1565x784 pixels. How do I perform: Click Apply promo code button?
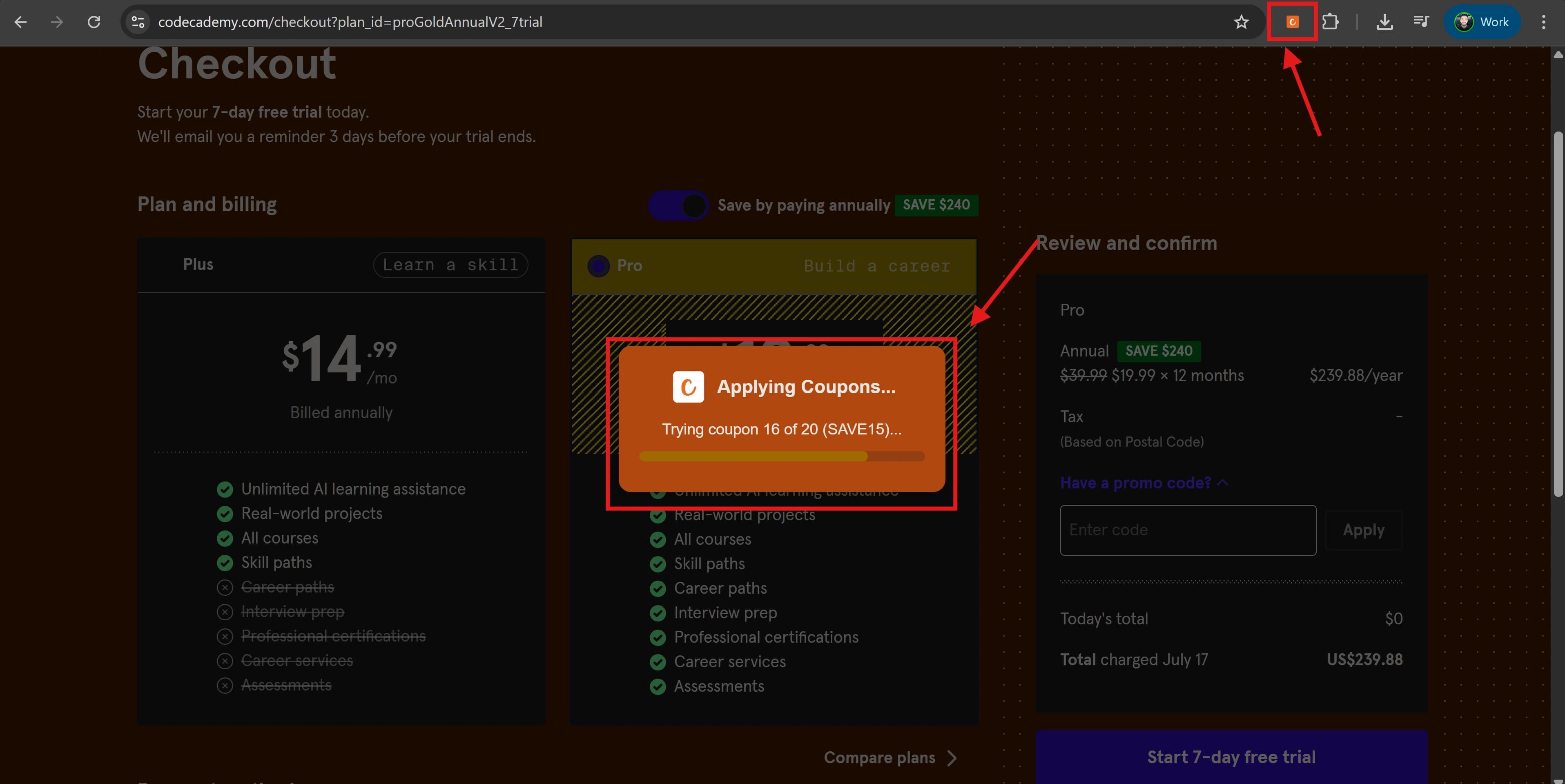[x=1364, y=531]
